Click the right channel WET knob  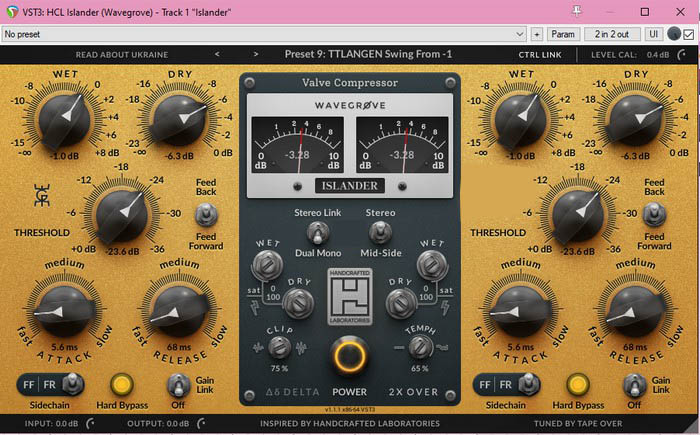point(521,120)
